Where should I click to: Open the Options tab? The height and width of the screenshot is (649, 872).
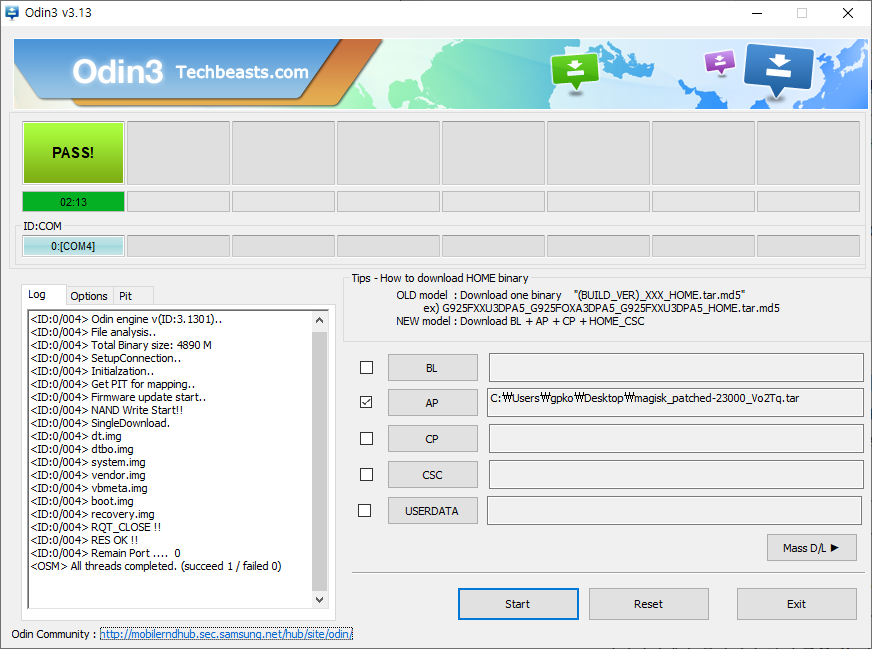89,296
